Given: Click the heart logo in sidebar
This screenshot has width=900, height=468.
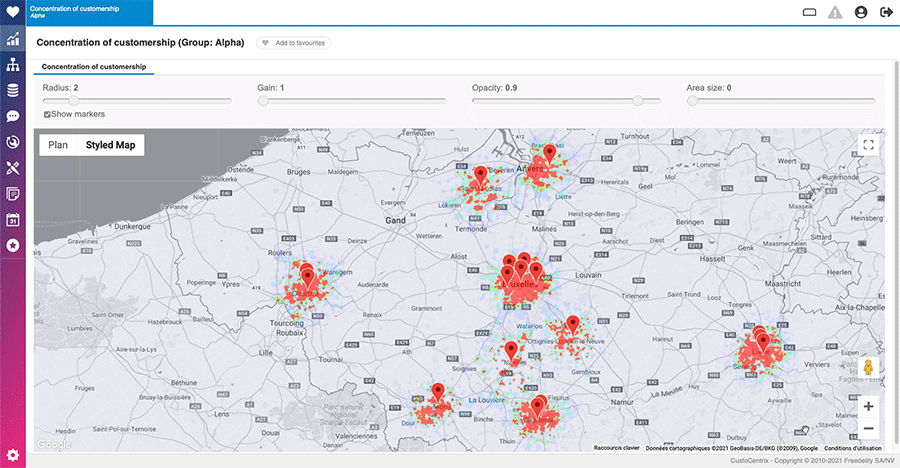Looking at the screenshot, I should coord(13,13).
